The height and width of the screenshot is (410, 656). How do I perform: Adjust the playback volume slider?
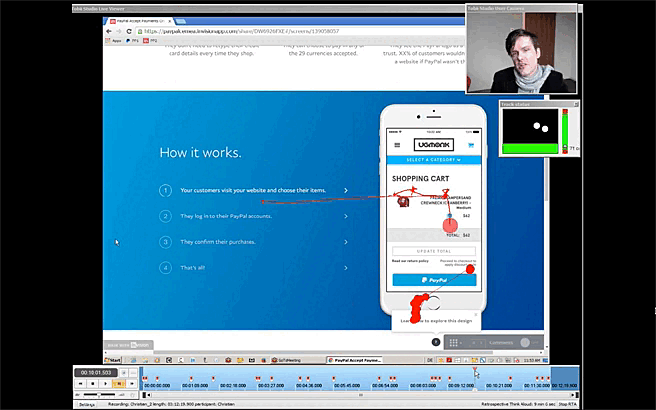click(x=99, y=395)
